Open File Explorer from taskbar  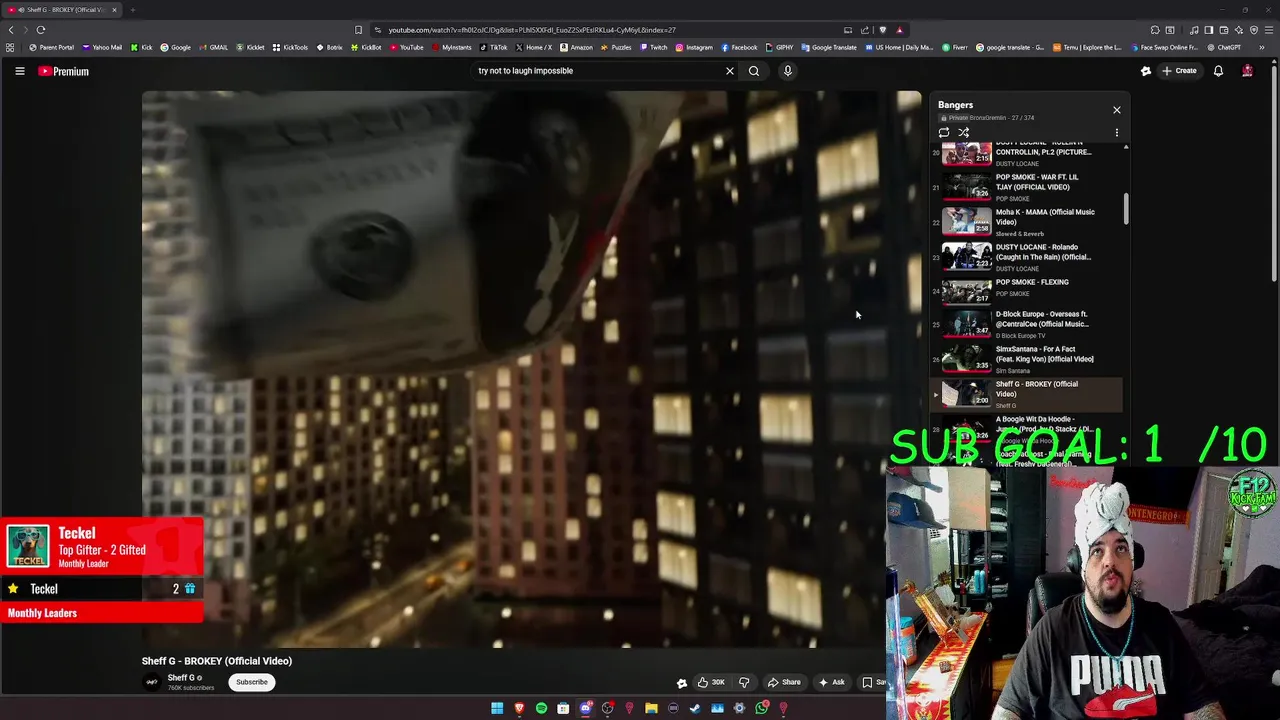tap(651, 708)
